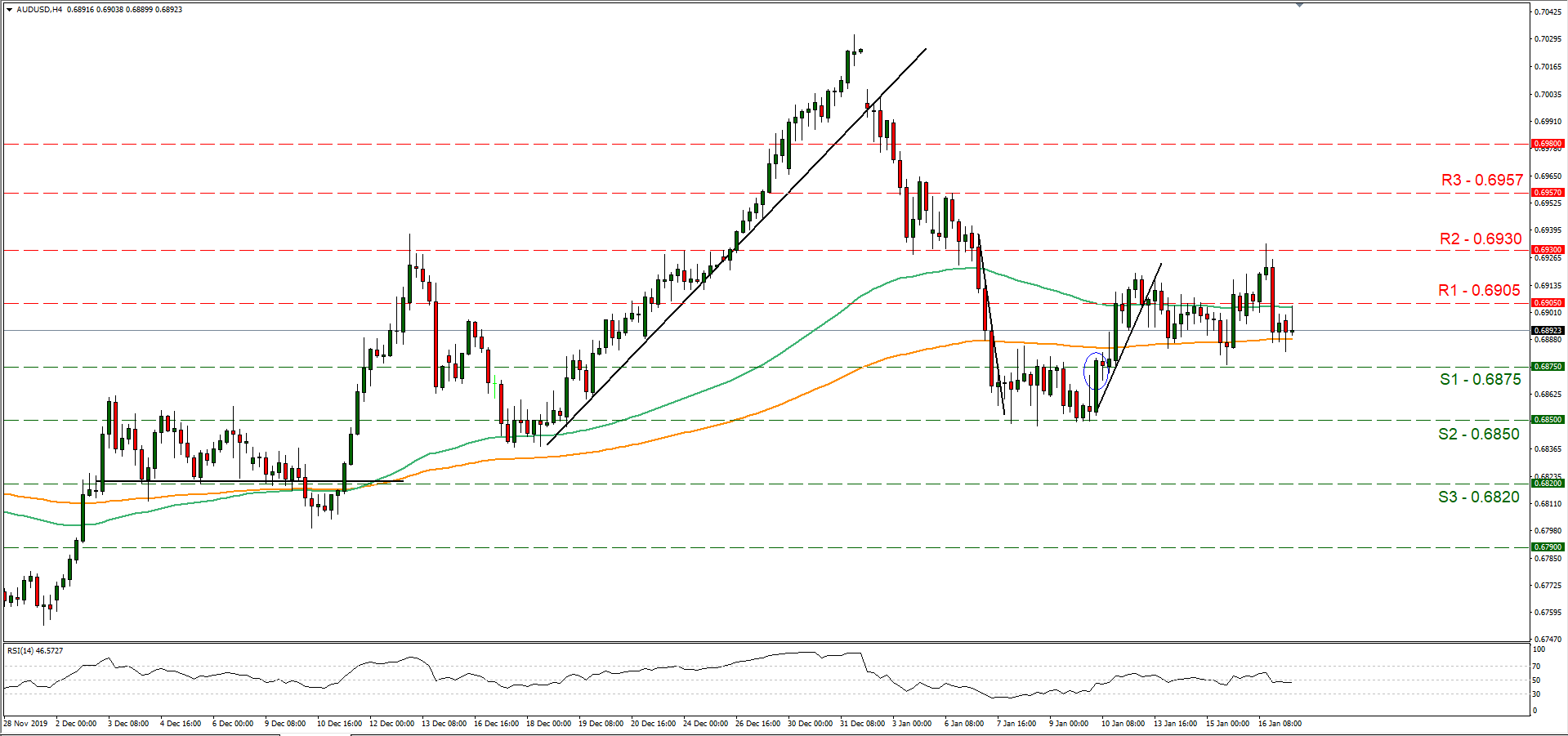Click the red 0.69800 price tag

tap(1547, 144)
